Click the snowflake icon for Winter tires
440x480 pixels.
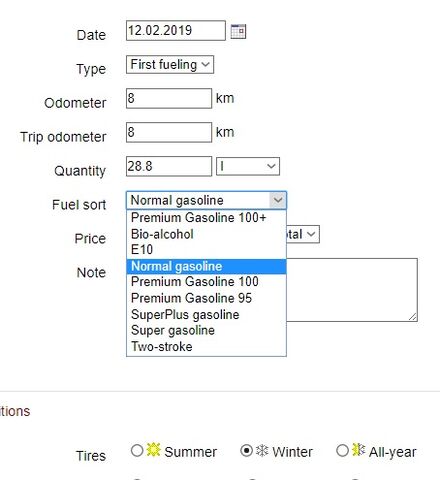point(262,451)
